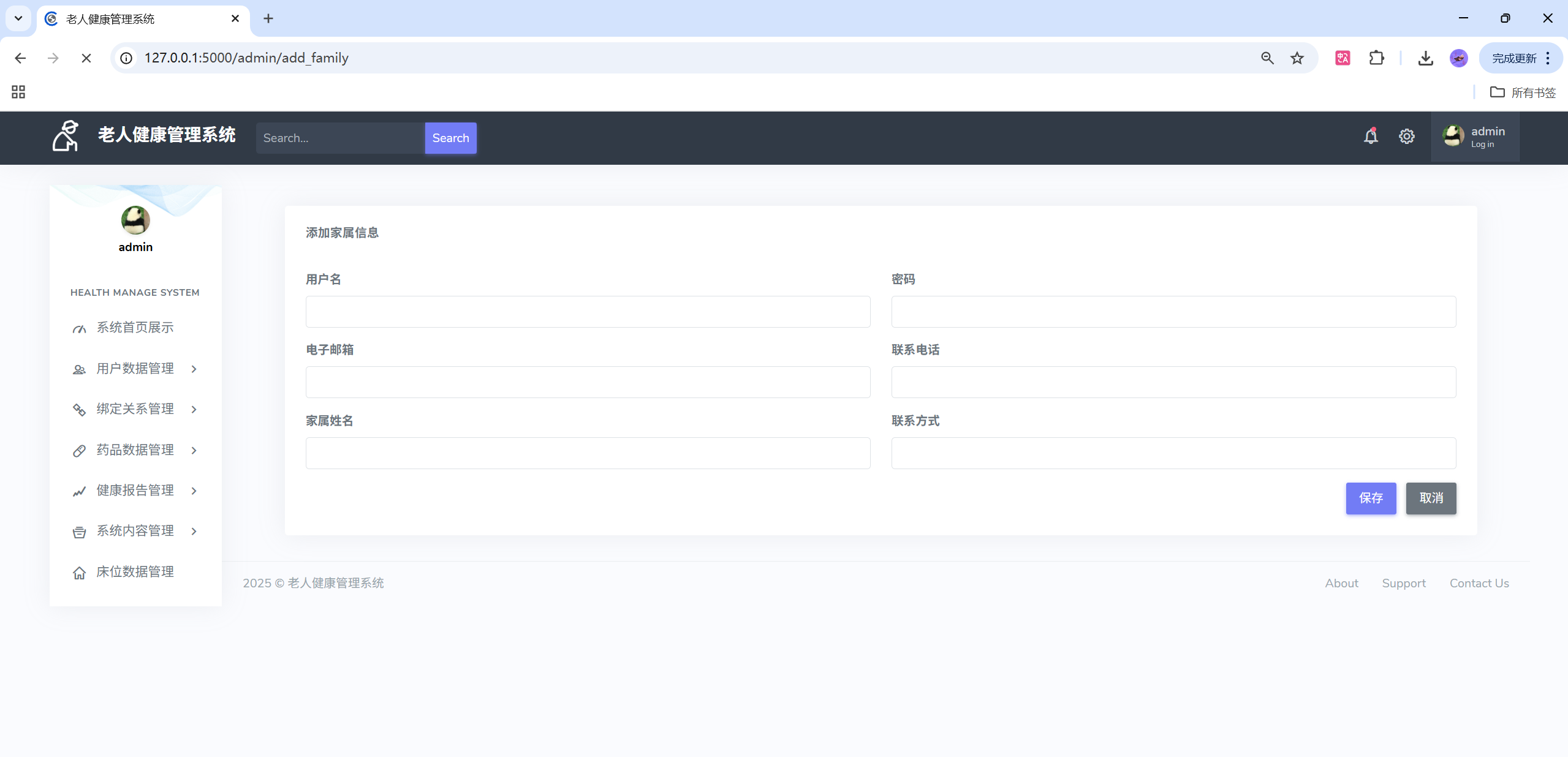Click the translate page icon in toolbar

pos(1343,58)
